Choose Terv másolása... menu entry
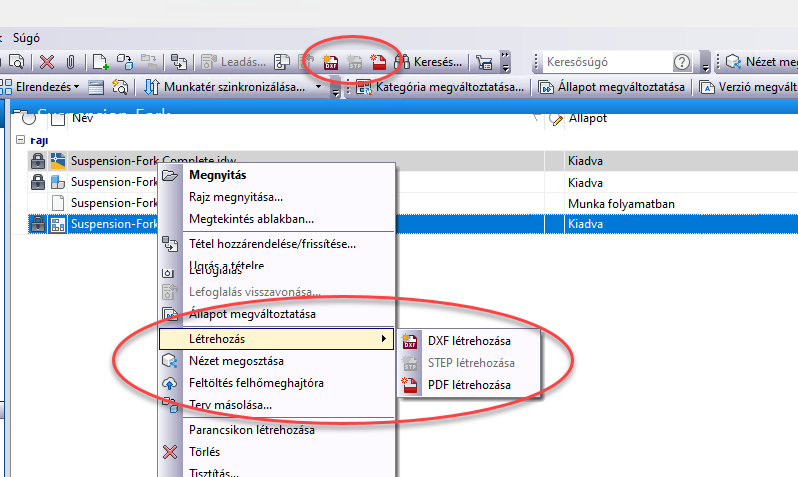The width and height of the screenshot is (798, 477). pyautogui.click(x=277, y=405)
